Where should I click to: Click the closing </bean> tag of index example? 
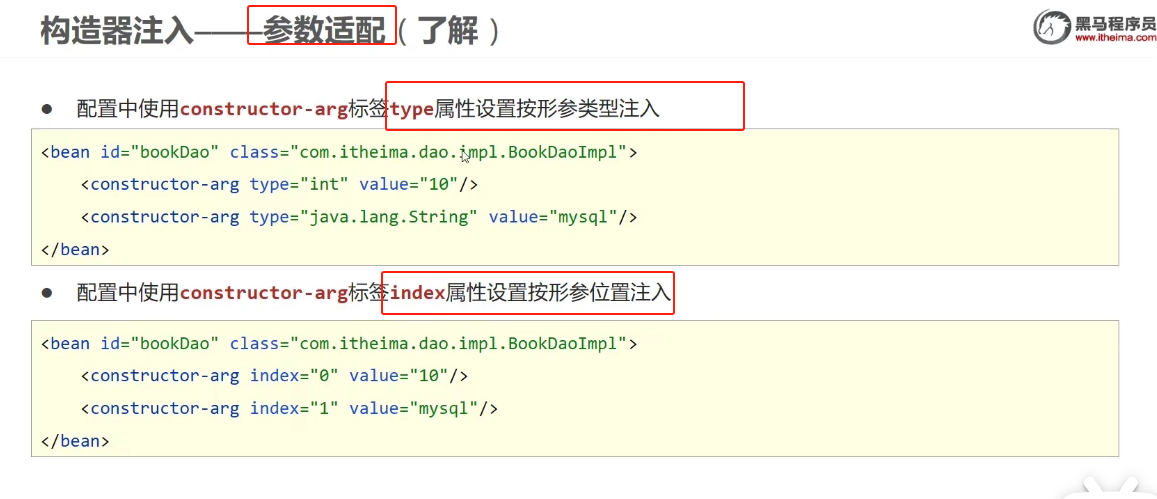(x=75, y=441)
